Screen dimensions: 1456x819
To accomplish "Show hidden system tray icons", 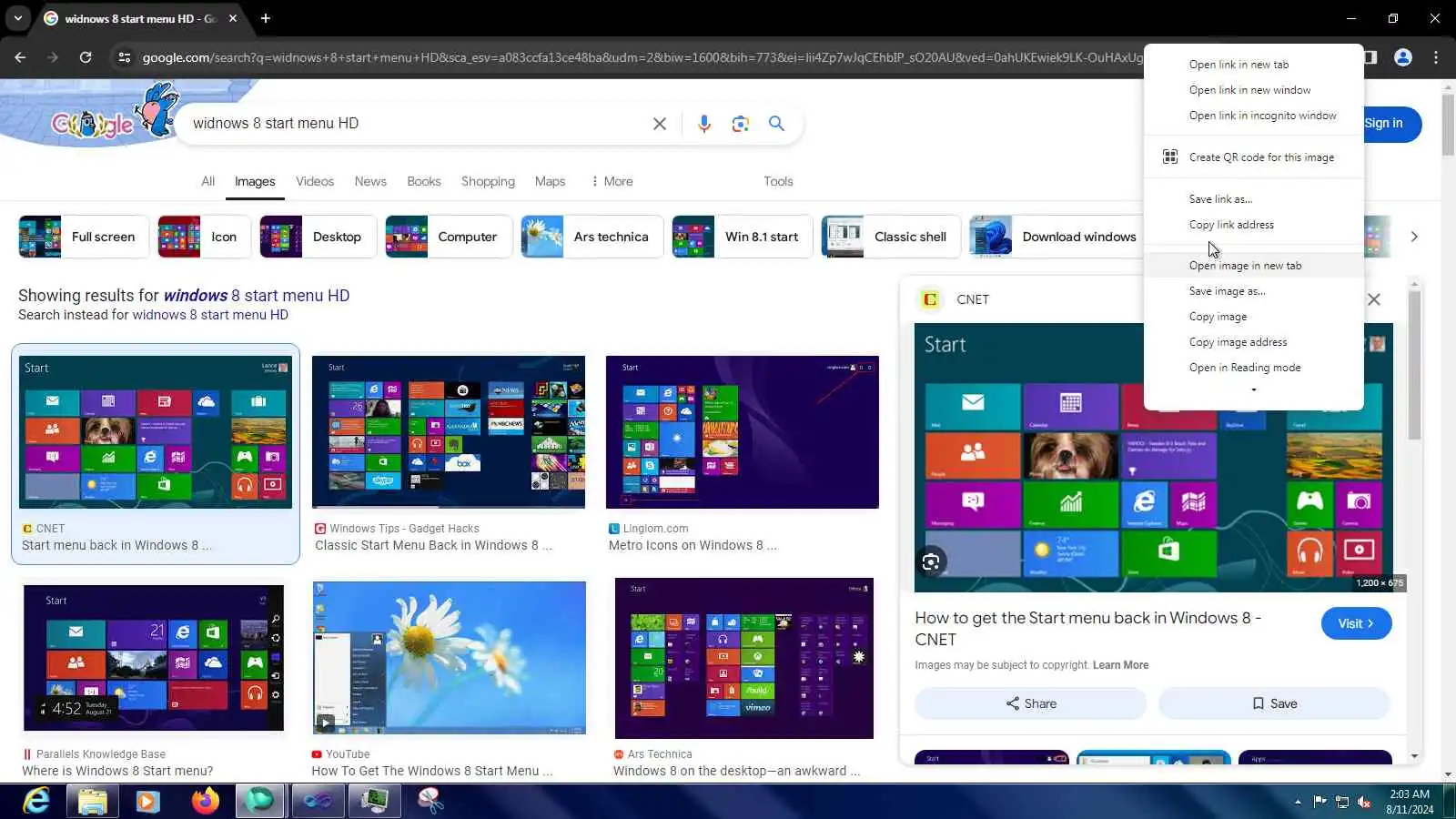I will pos(1298,802).
